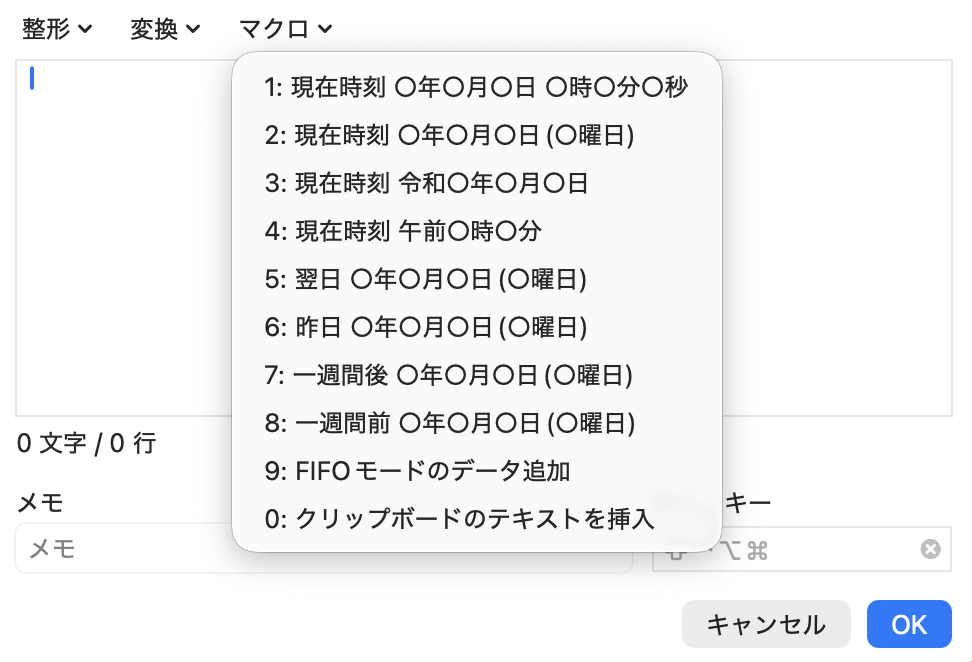Collapse the マクロ dropdown menu
972x662 pixels.
[x=285, y=29]
